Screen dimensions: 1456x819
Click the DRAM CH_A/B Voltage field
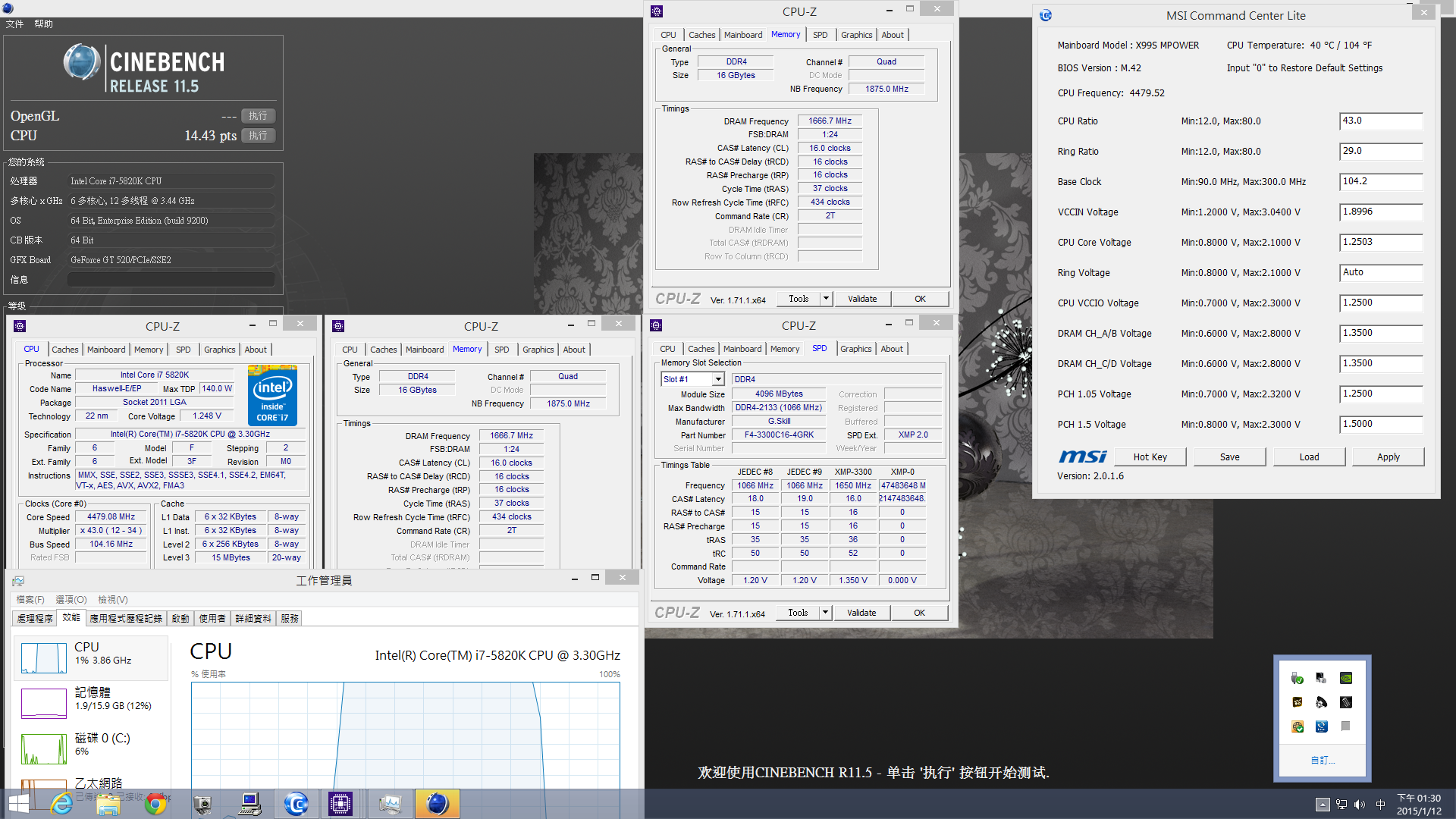[1381, 334]
